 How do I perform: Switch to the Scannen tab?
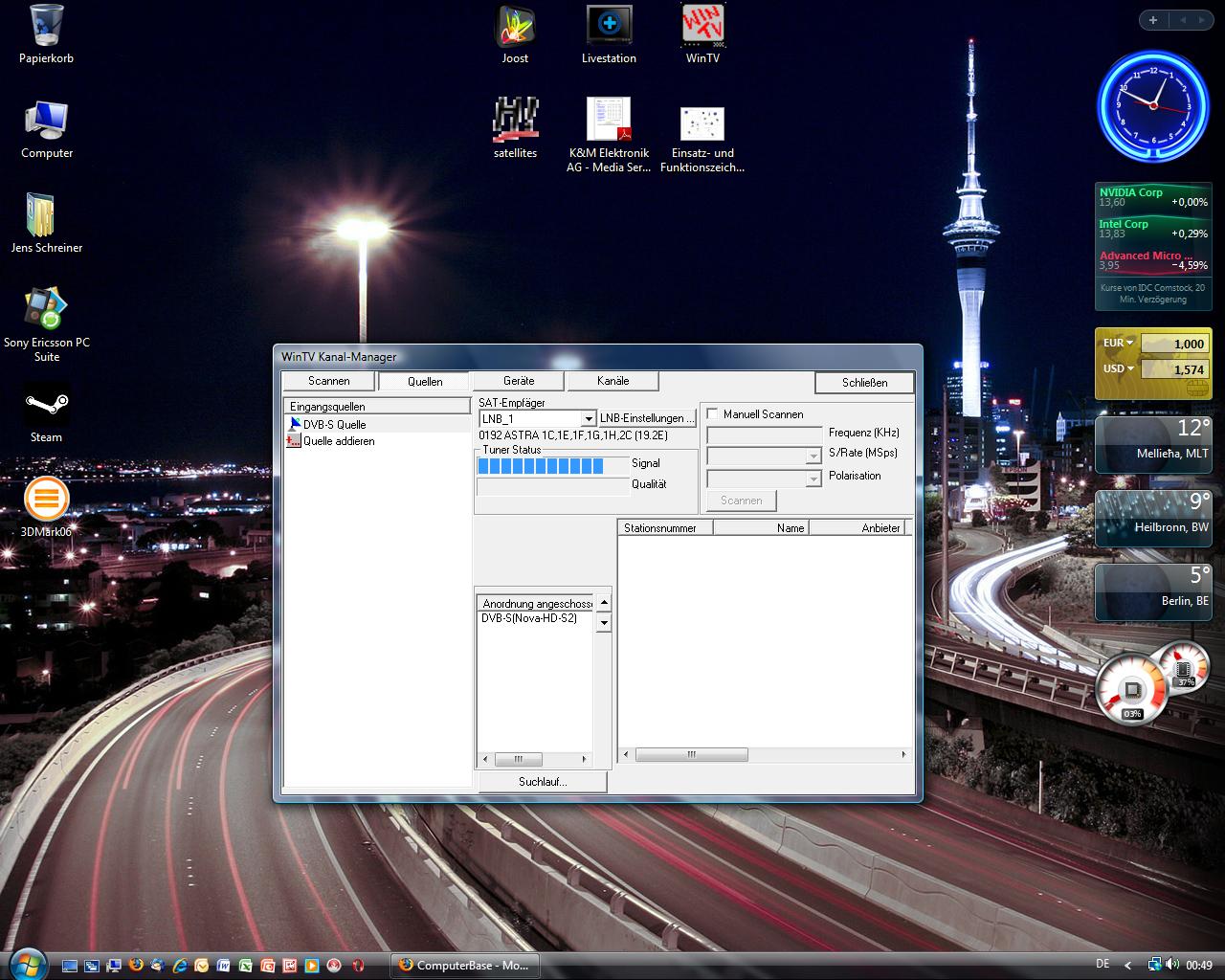tap(328, 381)
